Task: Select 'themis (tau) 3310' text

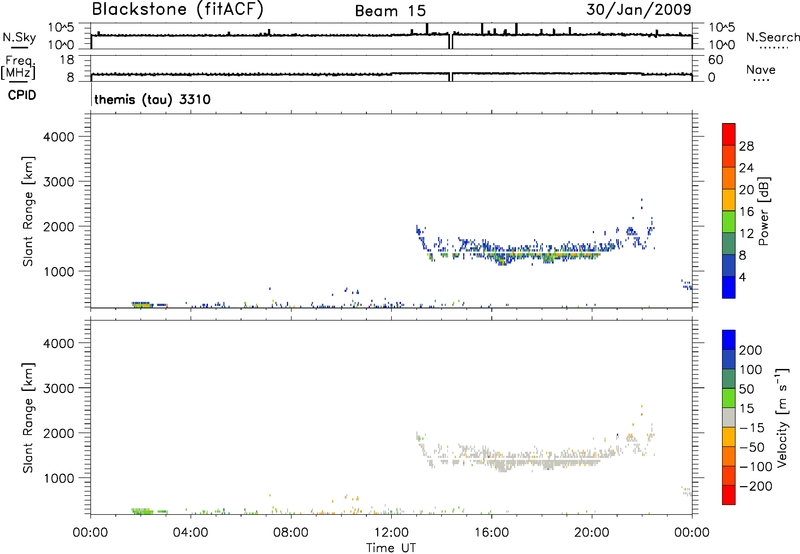Action: tap(152, 99)
